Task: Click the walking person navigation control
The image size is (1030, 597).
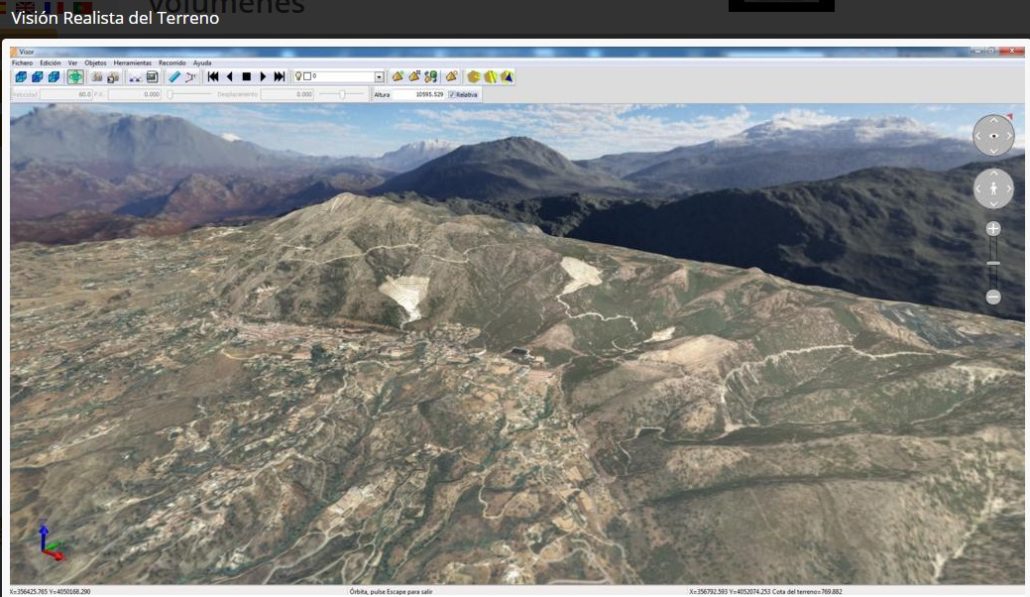Action: click(x=993, y=189)
